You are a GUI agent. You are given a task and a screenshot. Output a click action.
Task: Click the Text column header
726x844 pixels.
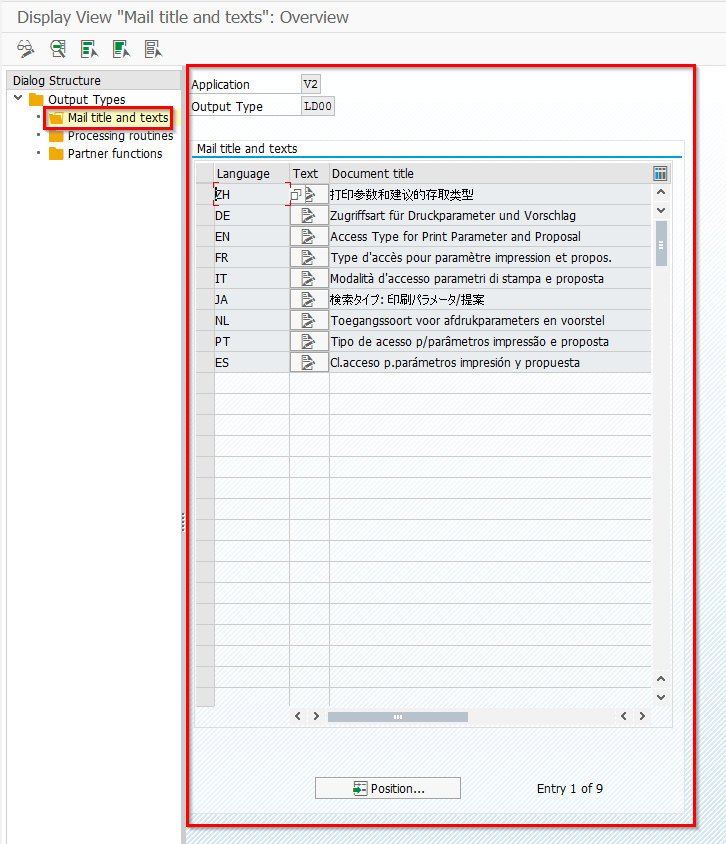[x=309, y=173]
